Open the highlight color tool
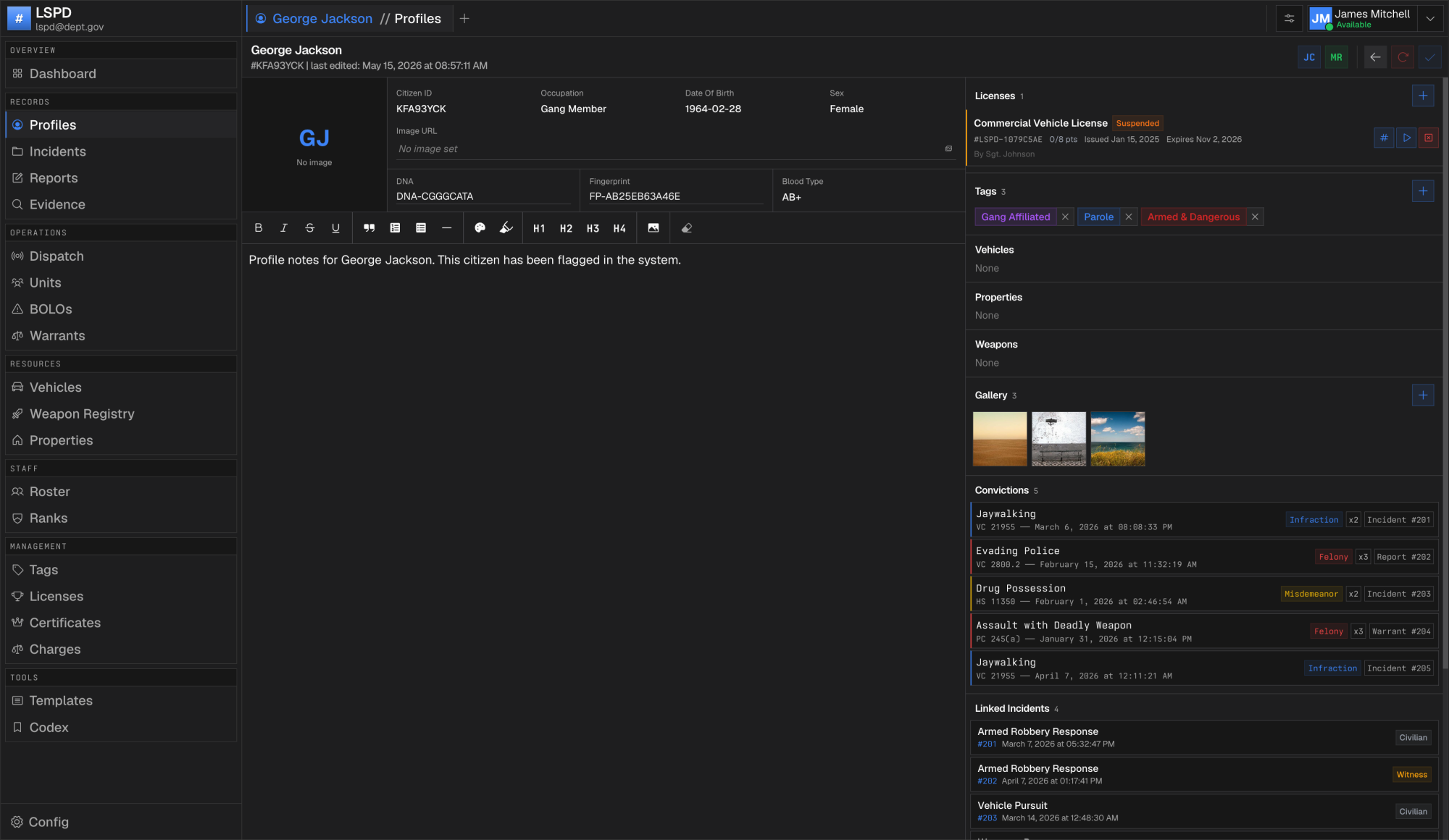 [x=506, y=228]
